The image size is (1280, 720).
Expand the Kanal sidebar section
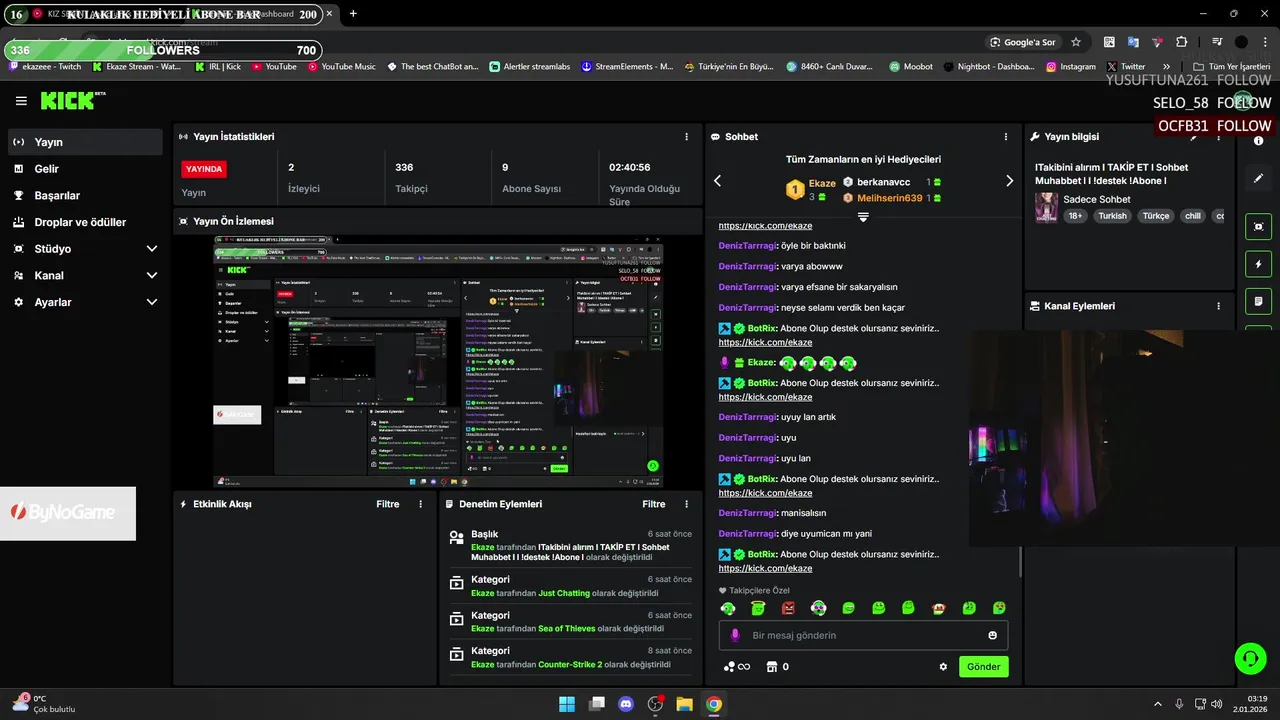click(85, 275)
